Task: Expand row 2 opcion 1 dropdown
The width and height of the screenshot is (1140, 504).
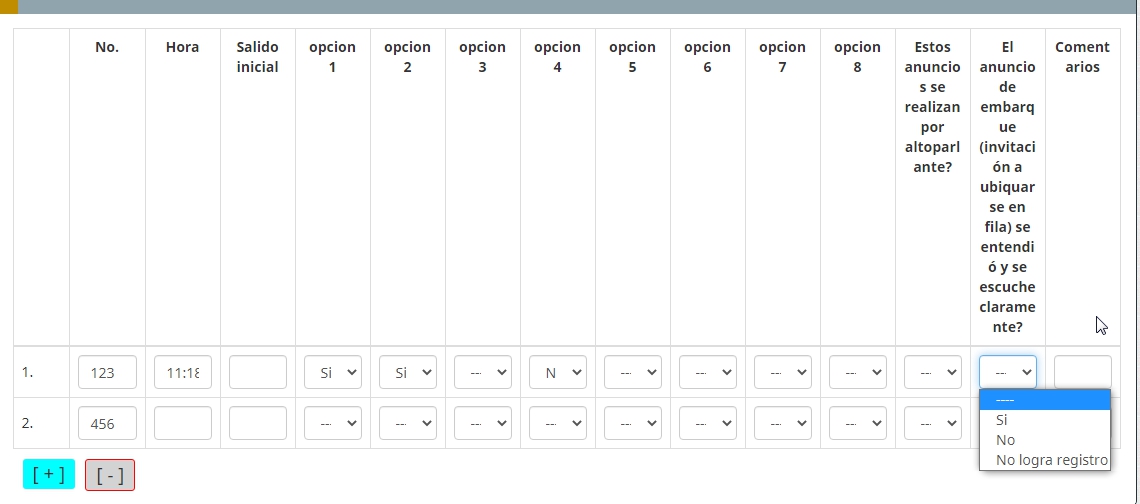Action: [x=333, y=423]
